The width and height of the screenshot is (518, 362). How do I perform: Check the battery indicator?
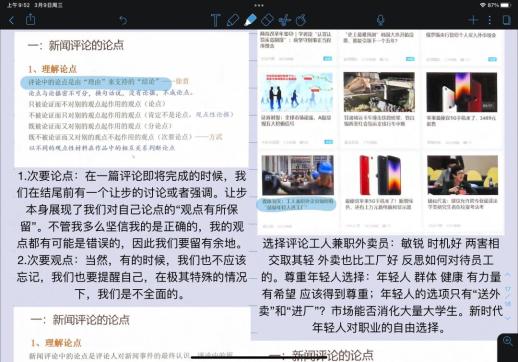pyautogui.click(x=505, y=5)
